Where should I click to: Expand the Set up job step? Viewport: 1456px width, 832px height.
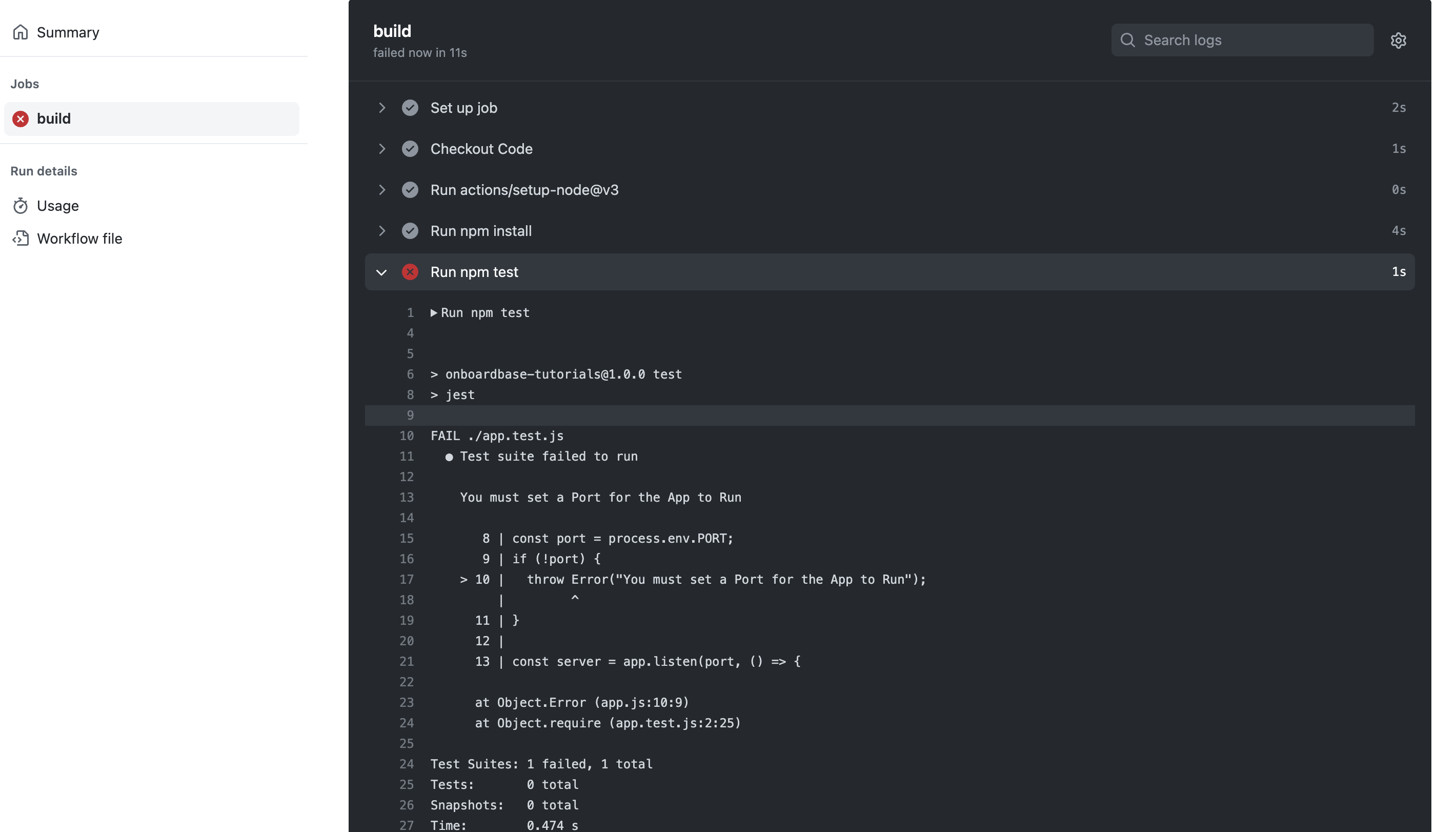pyautogui.click(x=382, y=108)
